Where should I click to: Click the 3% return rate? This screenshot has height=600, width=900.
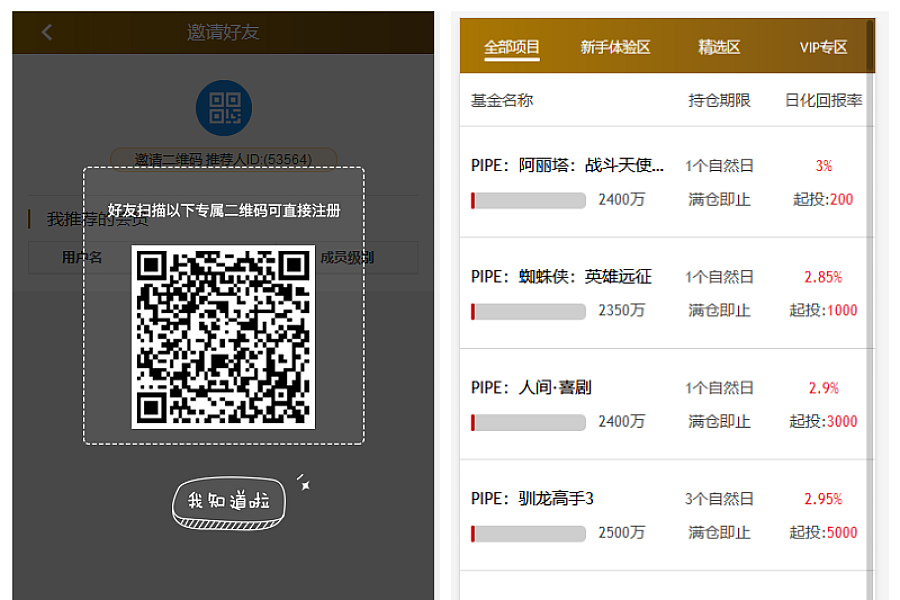[824, 166]
